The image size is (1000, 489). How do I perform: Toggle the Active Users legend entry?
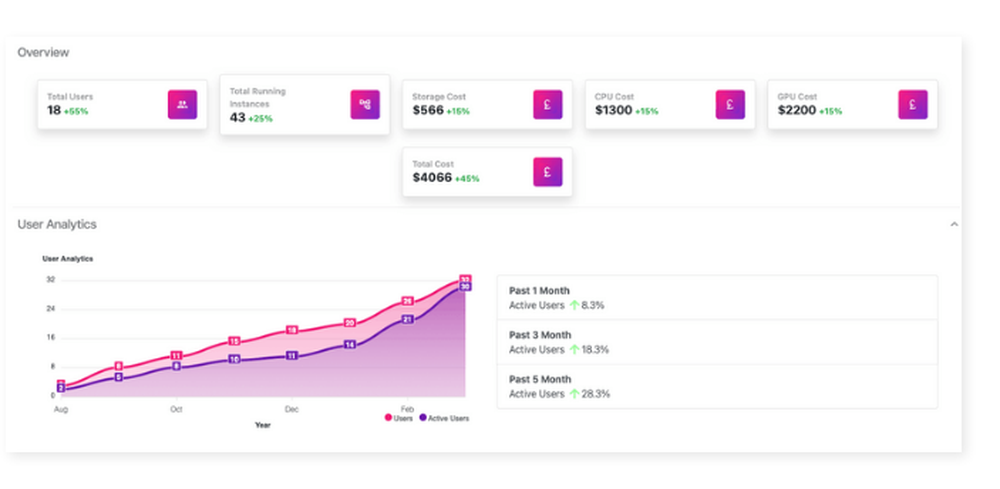(x=444, y=418)
